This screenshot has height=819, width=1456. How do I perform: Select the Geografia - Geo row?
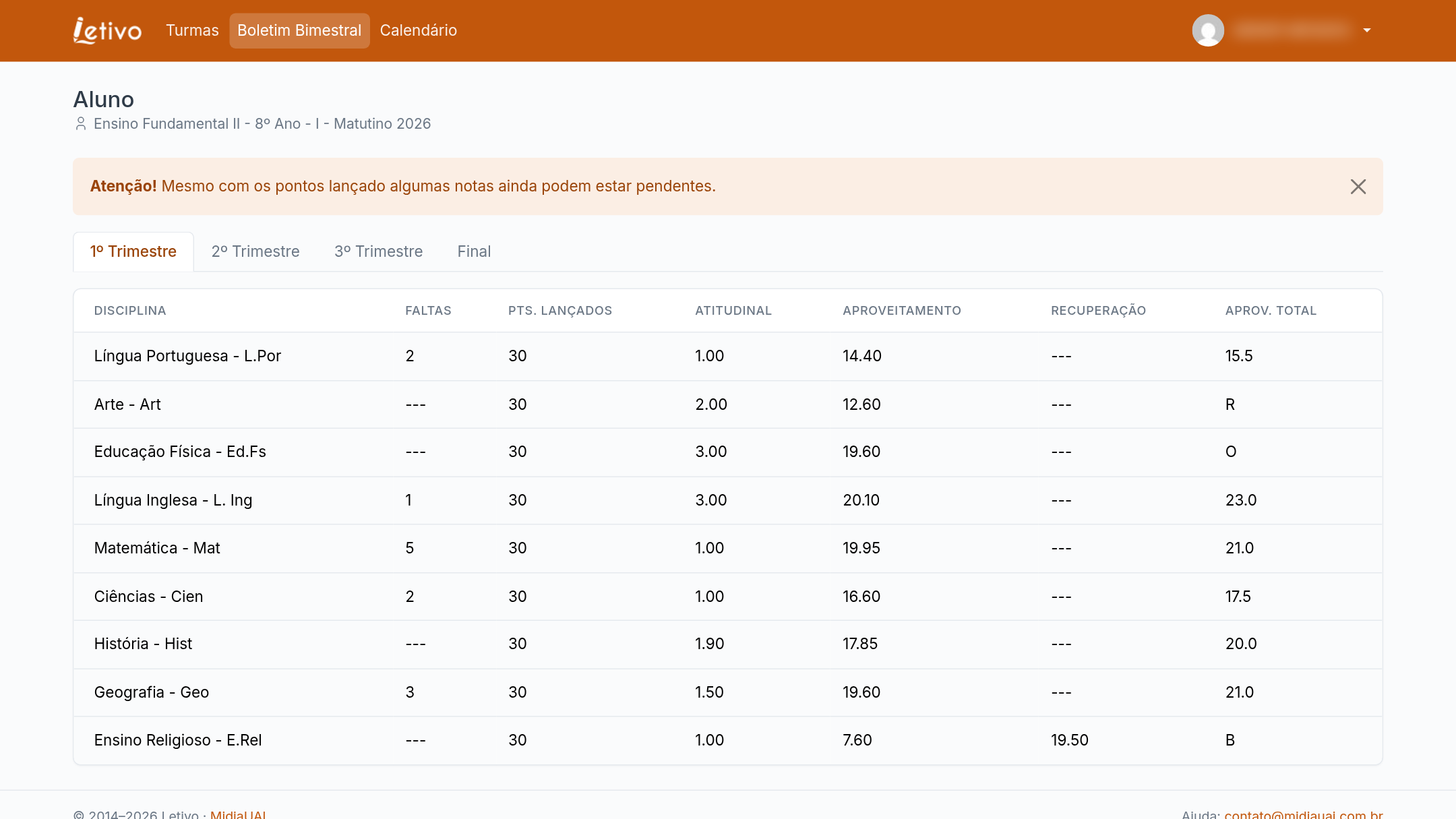(x=728, y=692)
